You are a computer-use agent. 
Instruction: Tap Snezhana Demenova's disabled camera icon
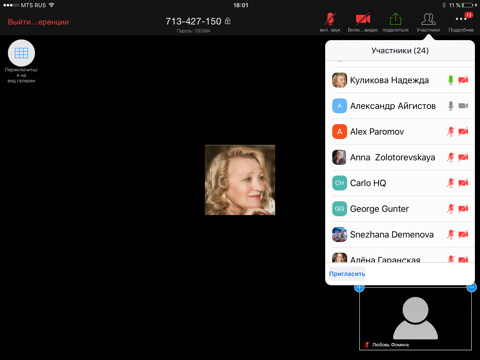coord(463,235)
